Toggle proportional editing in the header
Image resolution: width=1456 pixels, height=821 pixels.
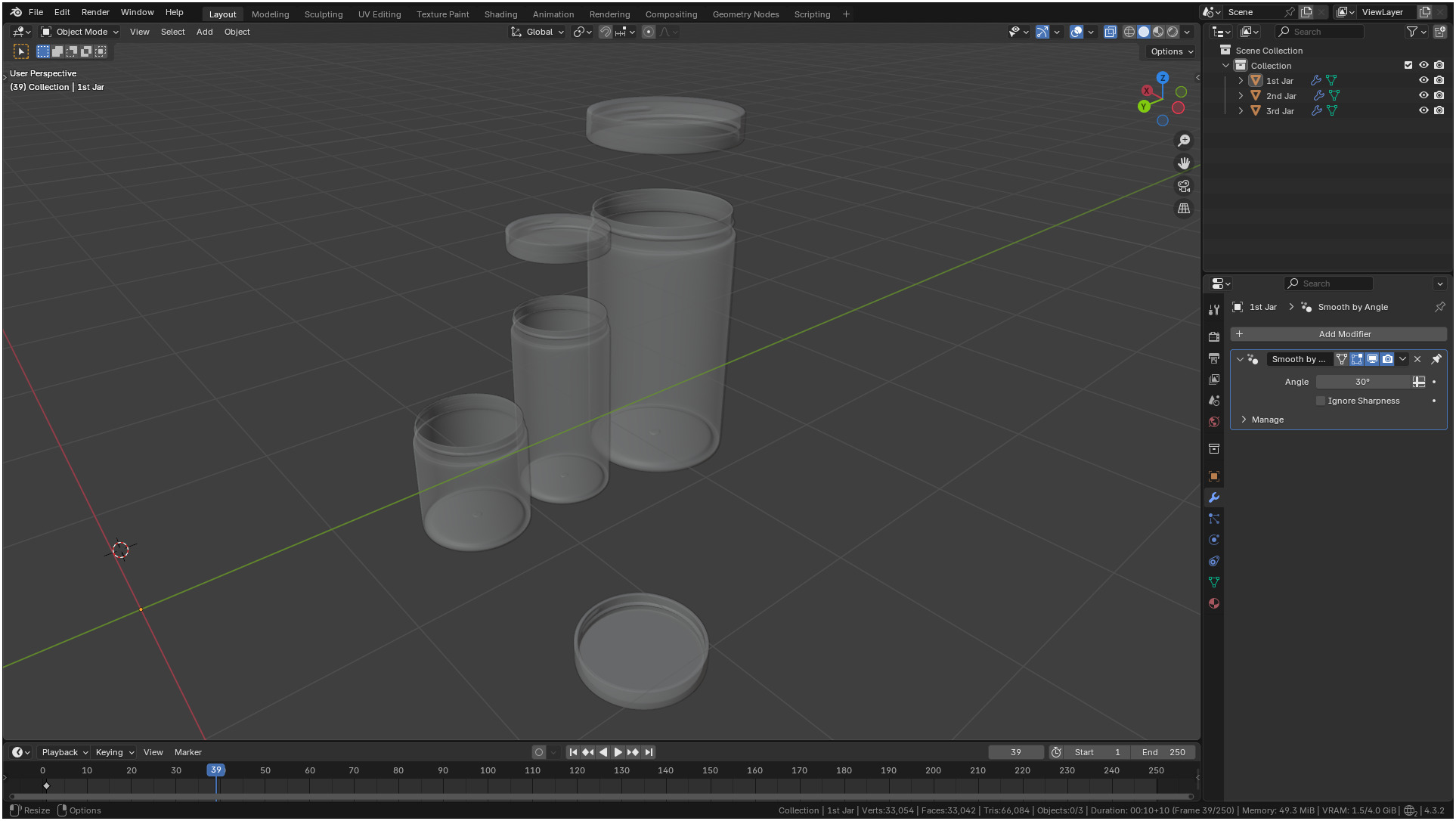649,32
